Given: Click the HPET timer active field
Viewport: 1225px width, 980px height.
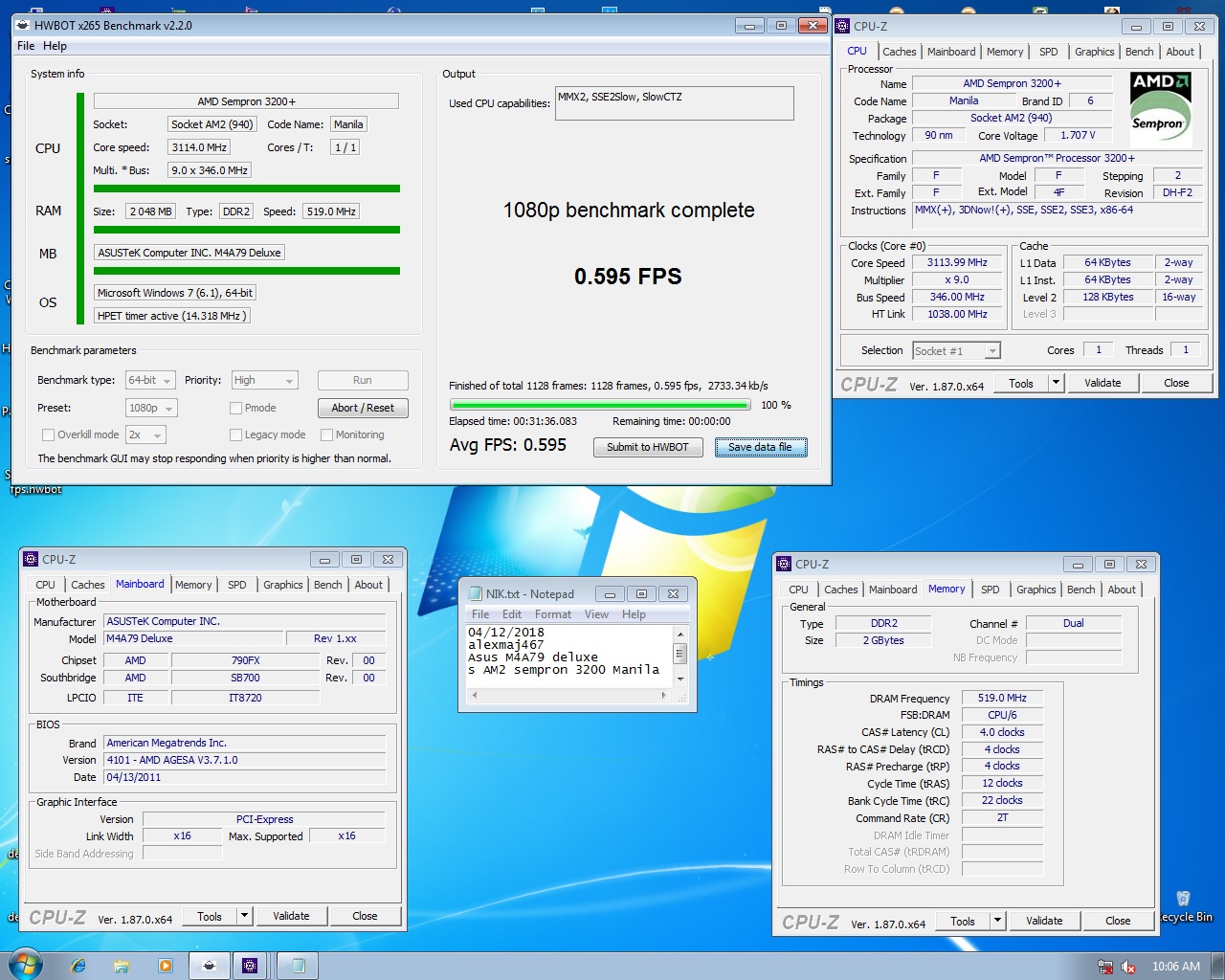Looking at the screenshot, I should point(172,316).
